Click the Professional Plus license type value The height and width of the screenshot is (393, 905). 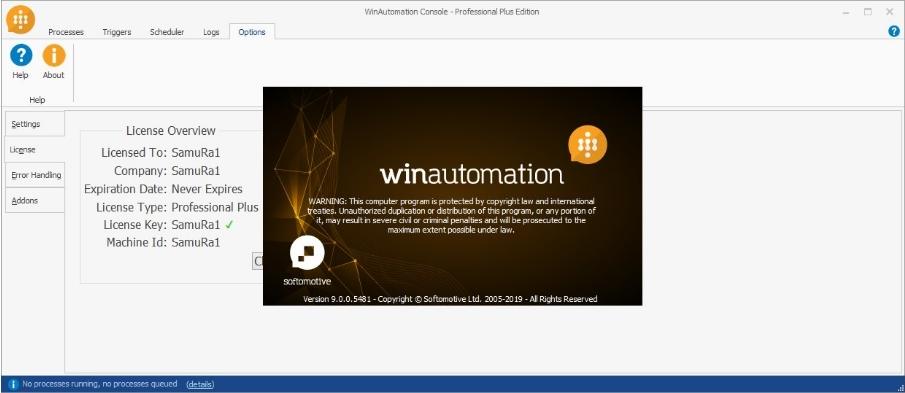215,207
